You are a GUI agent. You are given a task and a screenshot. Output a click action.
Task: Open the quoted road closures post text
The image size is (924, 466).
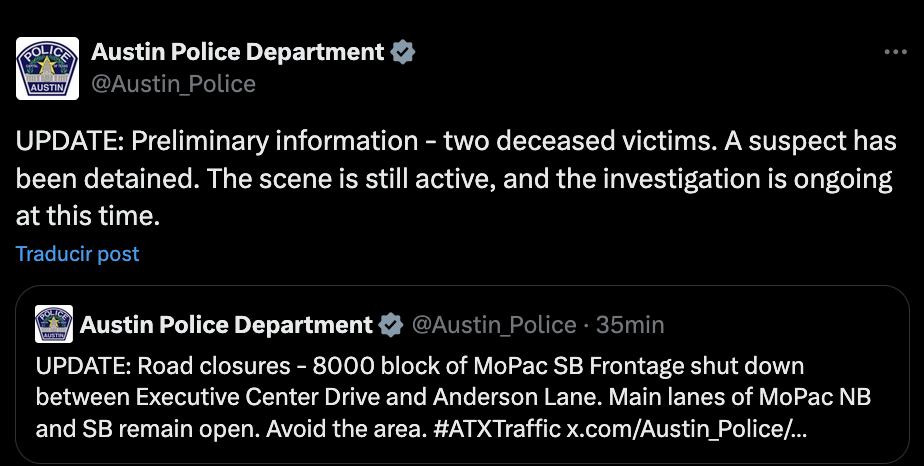pyautogui.click(x=453, y=397)
